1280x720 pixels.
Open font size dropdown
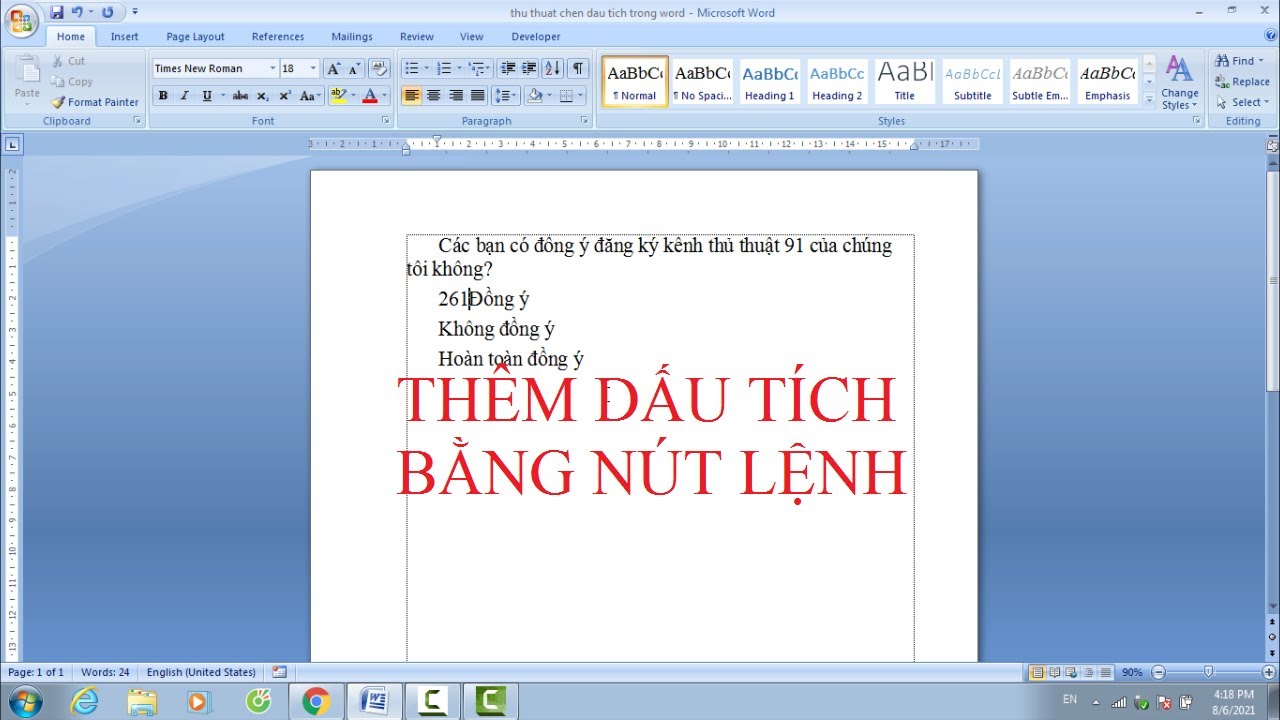(313, 68)
